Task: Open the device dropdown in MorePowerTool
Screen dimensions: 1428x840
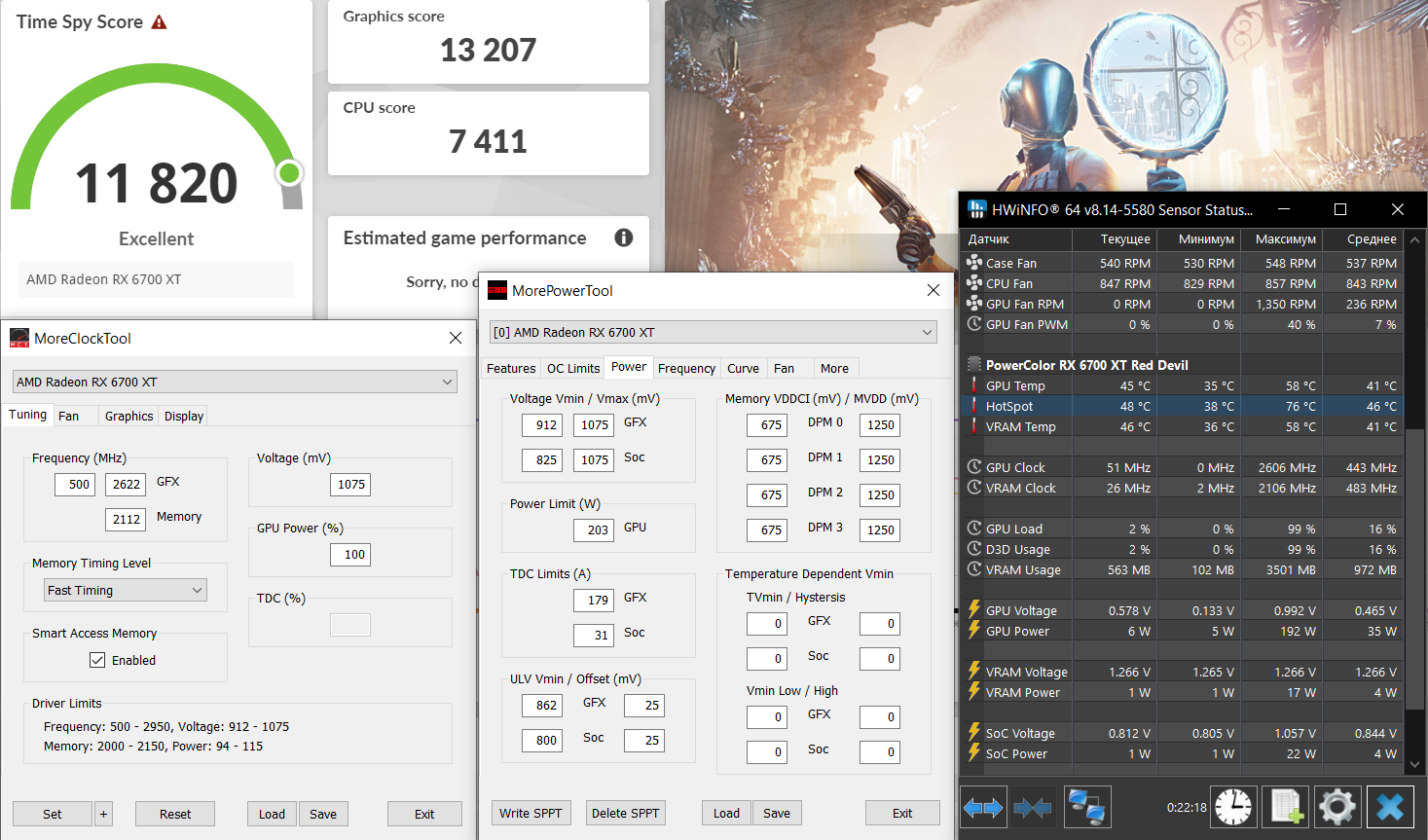Action: [714, 332]
